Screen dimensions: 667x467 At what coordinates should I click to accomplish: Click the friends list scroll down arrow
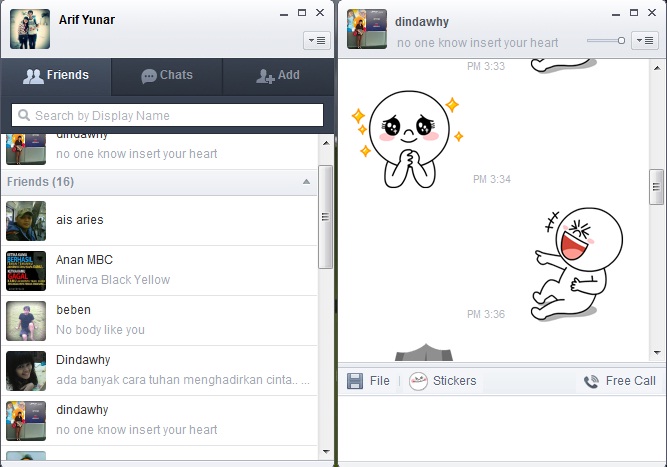coord(326,452)
